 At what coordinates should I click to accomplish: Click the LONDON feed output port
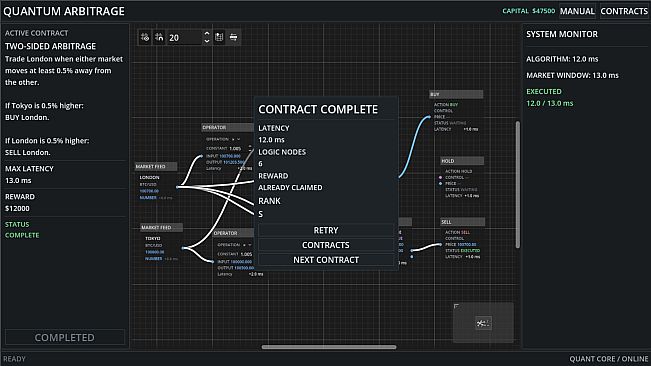coord(177,187)
